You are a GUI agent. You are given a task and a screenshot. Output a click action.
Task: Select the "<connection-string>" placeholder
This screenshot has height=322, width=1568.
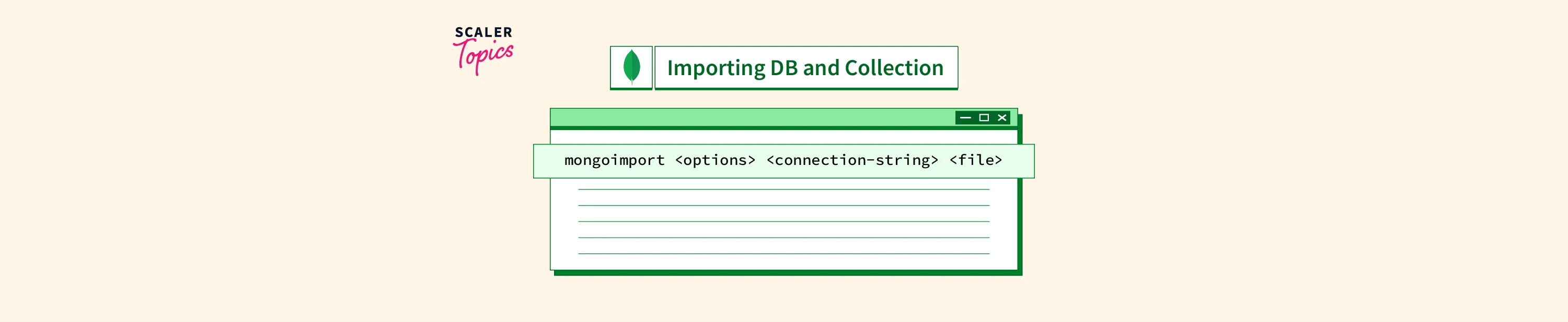pyautogui.click(x=852, y=160)
